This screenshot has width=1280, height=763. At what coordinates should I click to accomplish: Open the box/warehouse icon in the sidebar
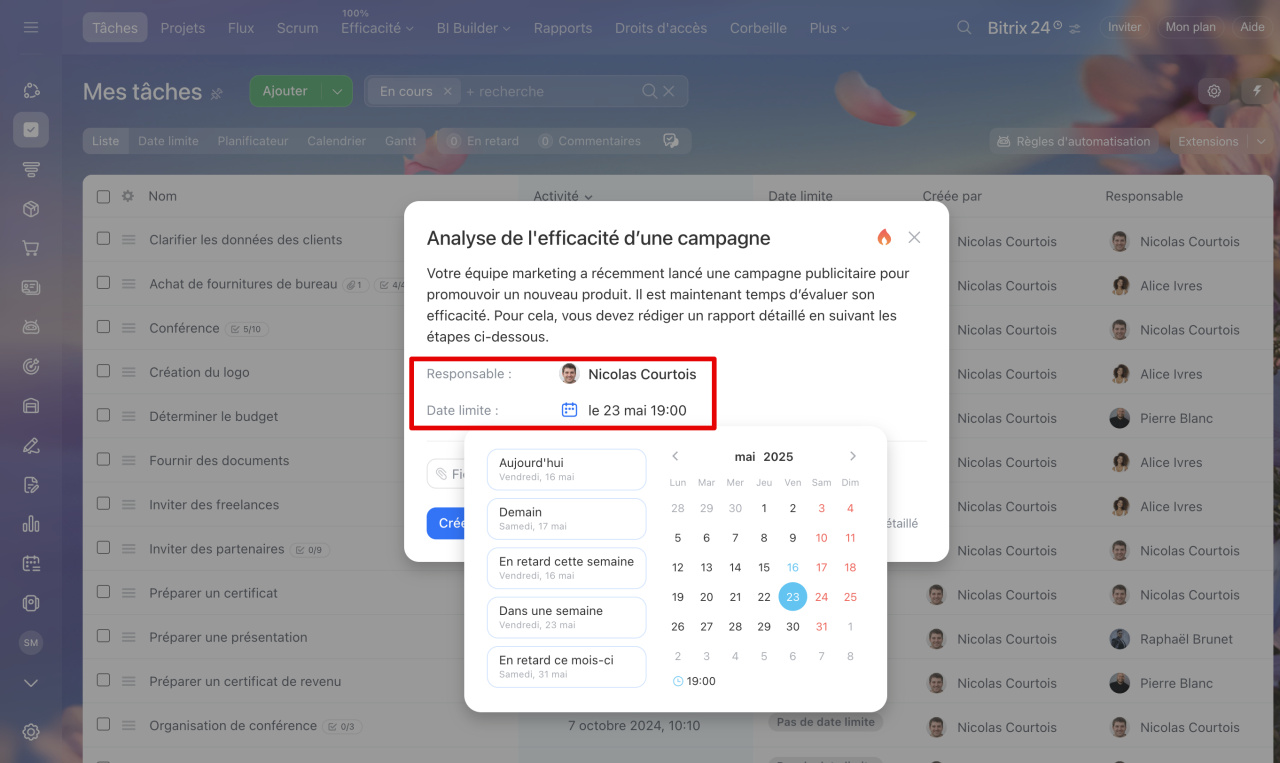tap(31, 209)
